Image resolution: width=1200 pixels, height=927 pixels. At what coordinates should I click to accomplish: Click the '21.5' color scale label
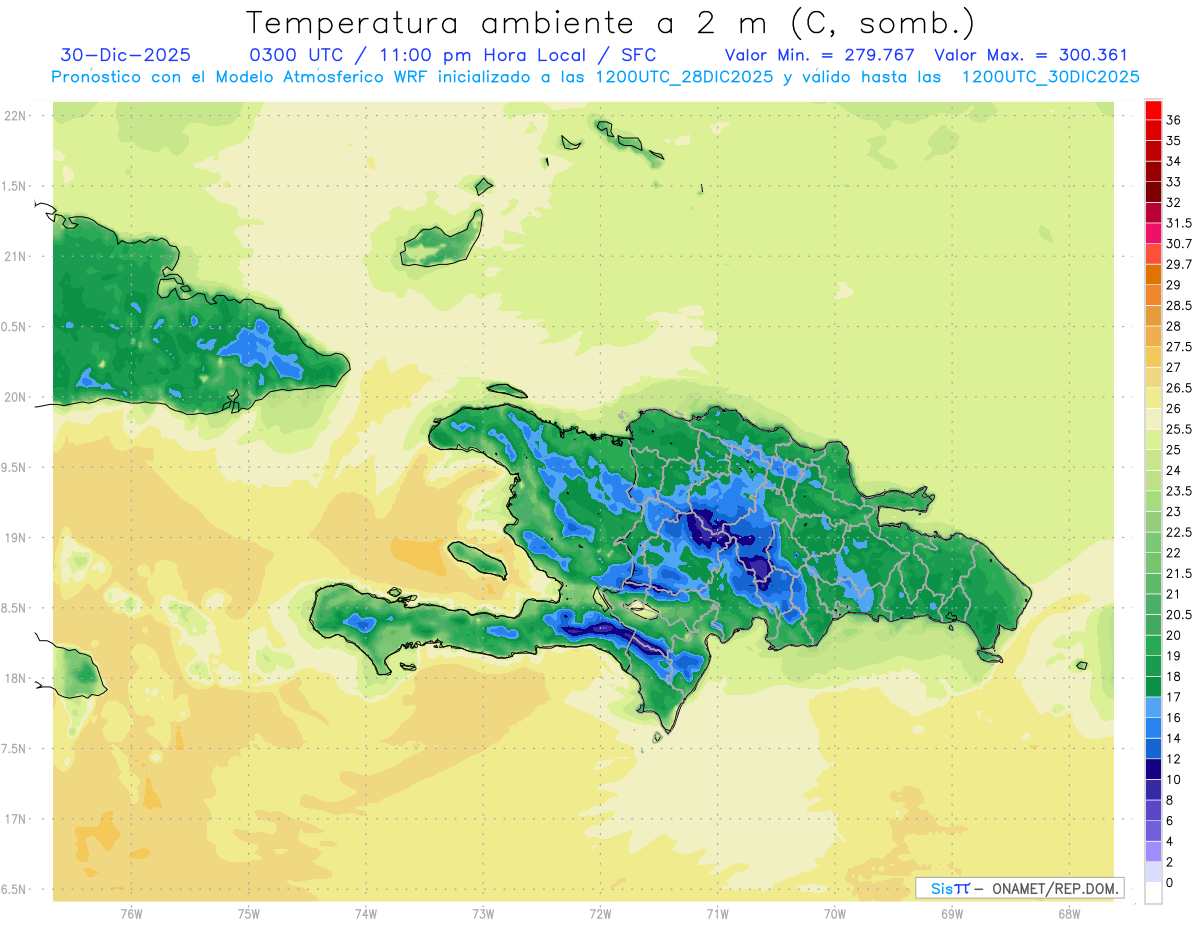(1179, 574)
